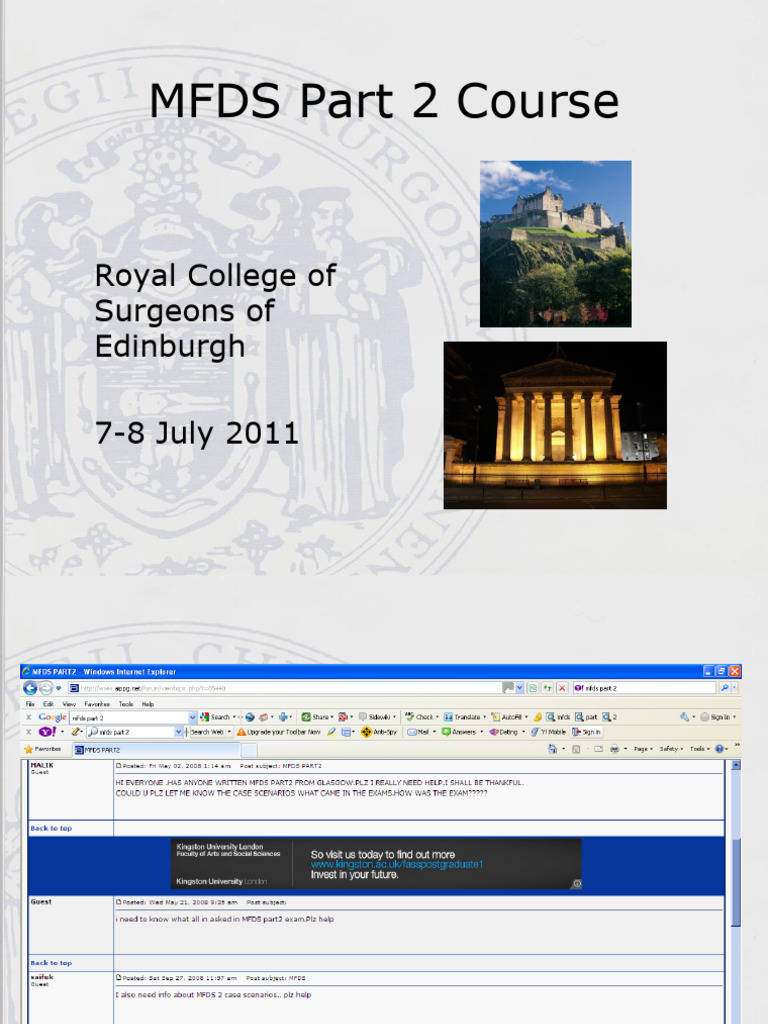
Task: Click the illuminated college building photo
Action: [x=555, y=425]
